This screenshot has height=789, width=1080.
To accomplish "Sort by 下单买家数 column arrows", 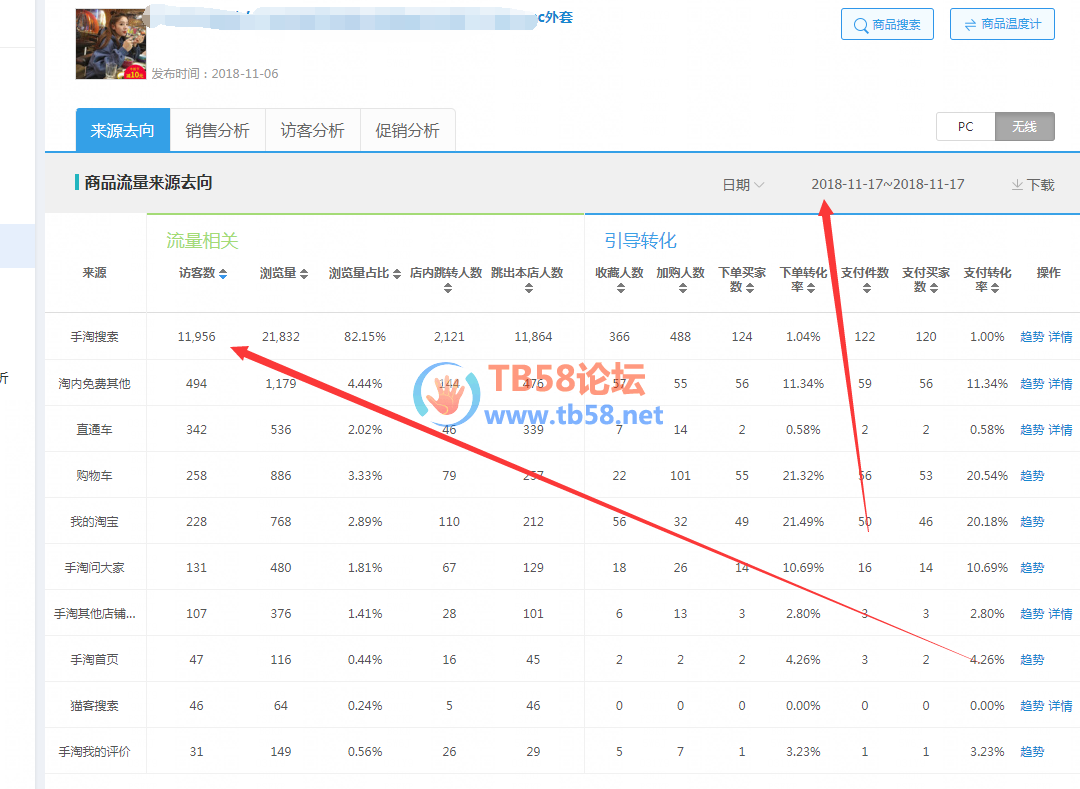I will click(749, 288).
